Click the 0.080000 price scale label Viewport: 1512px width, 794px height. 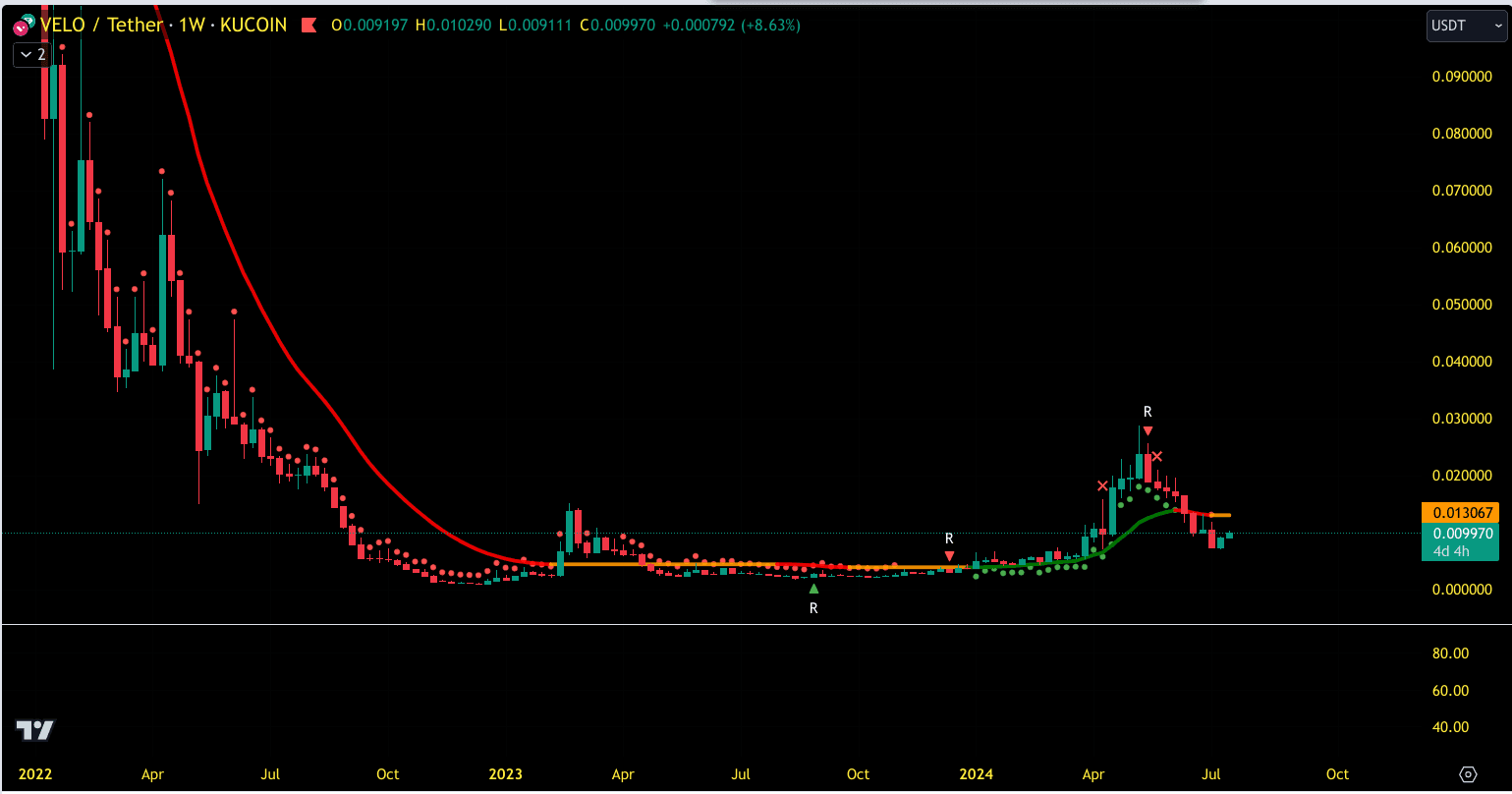(x=1463, y=134)
